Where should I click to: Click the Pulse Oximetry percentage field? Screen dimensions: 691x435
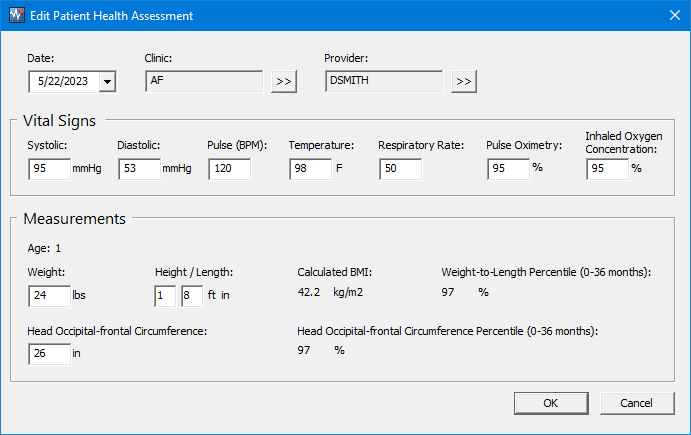coord(508,169)
